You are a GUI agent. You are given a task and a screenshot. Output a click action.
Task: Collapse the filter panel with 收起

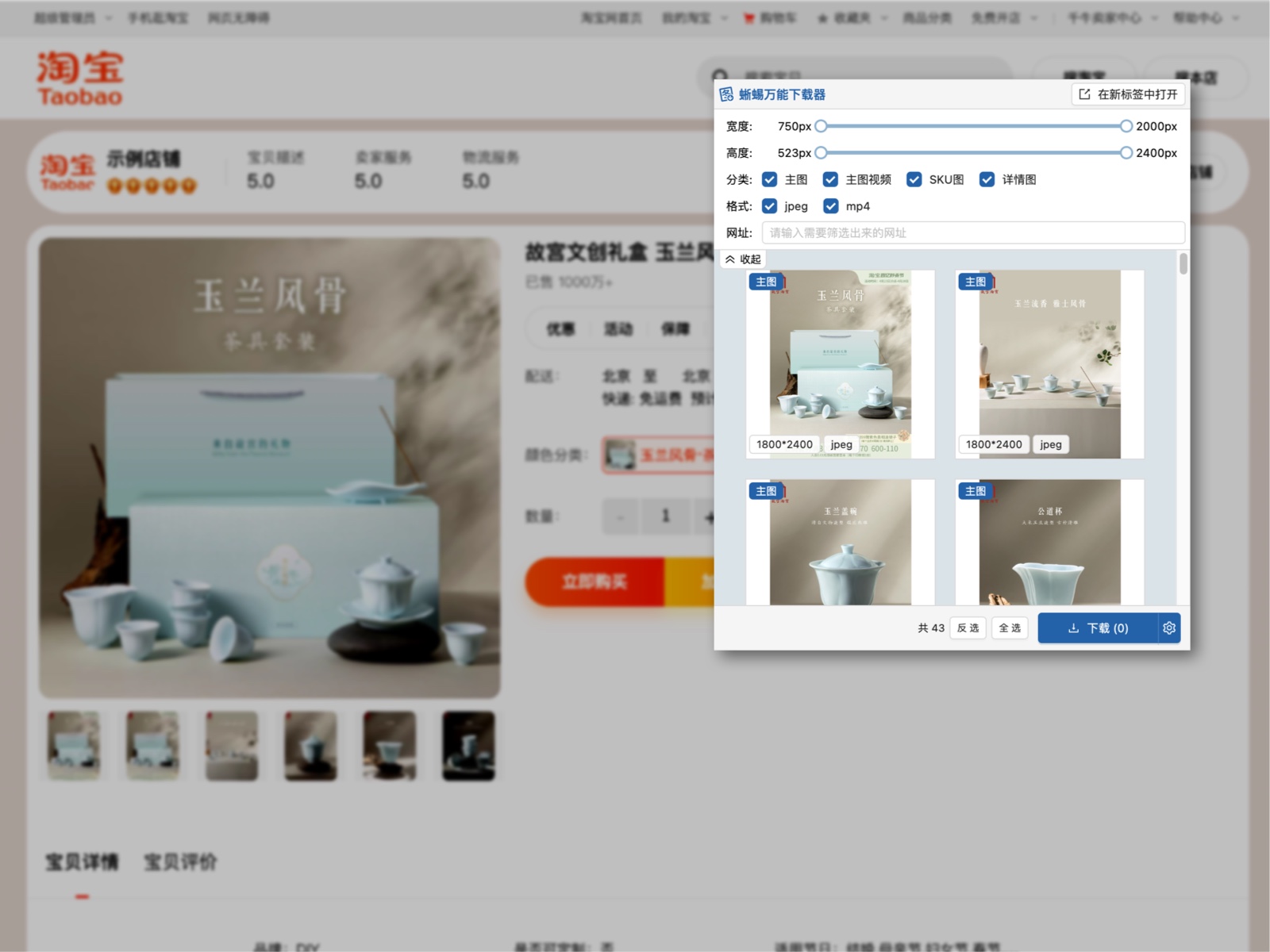[743, 259]
